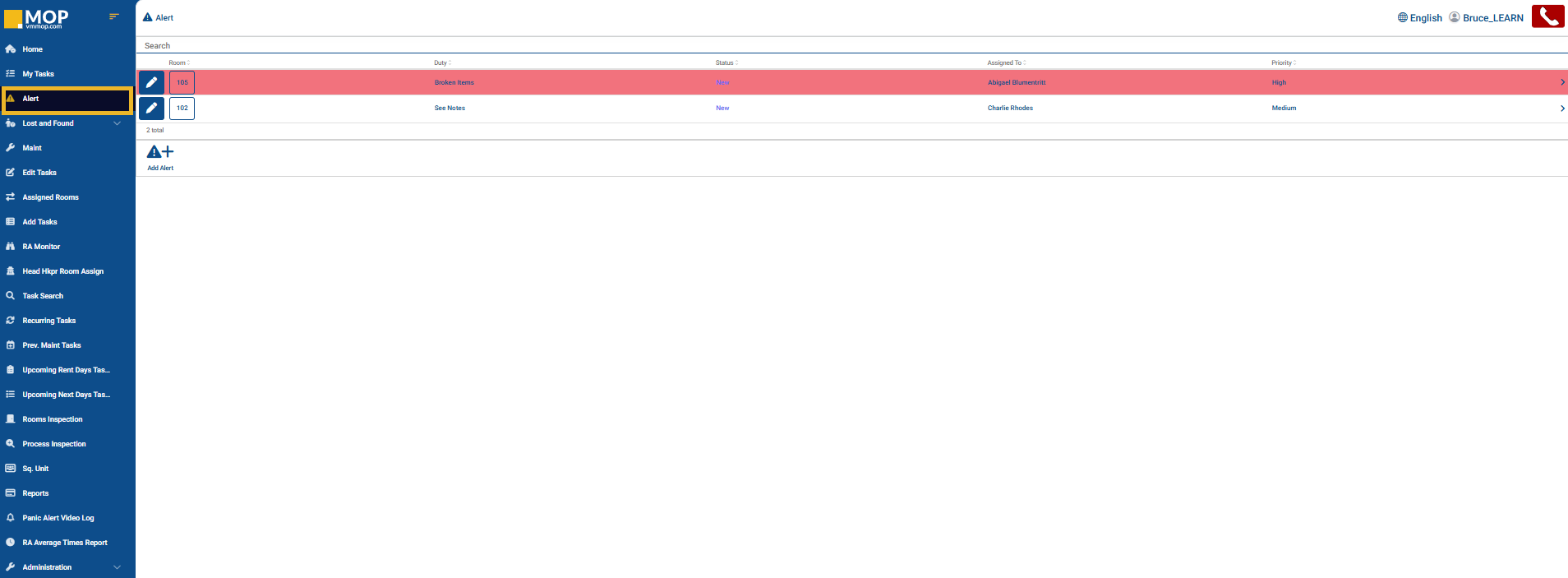Click into the Search field
1568x578 pixels.
[493, 46]
